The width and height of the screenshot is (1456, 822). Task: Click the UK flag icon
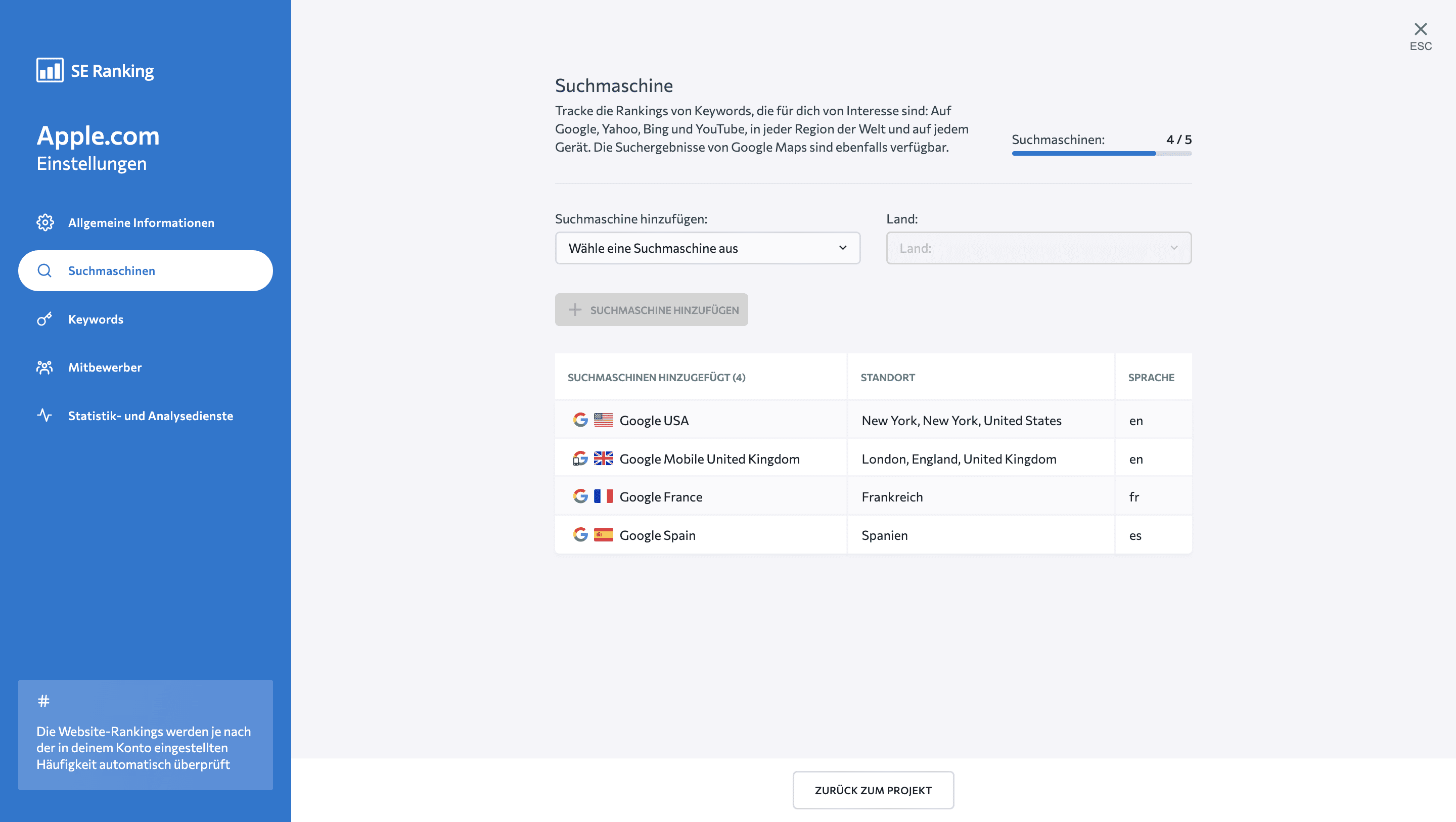tap(604, 458)
